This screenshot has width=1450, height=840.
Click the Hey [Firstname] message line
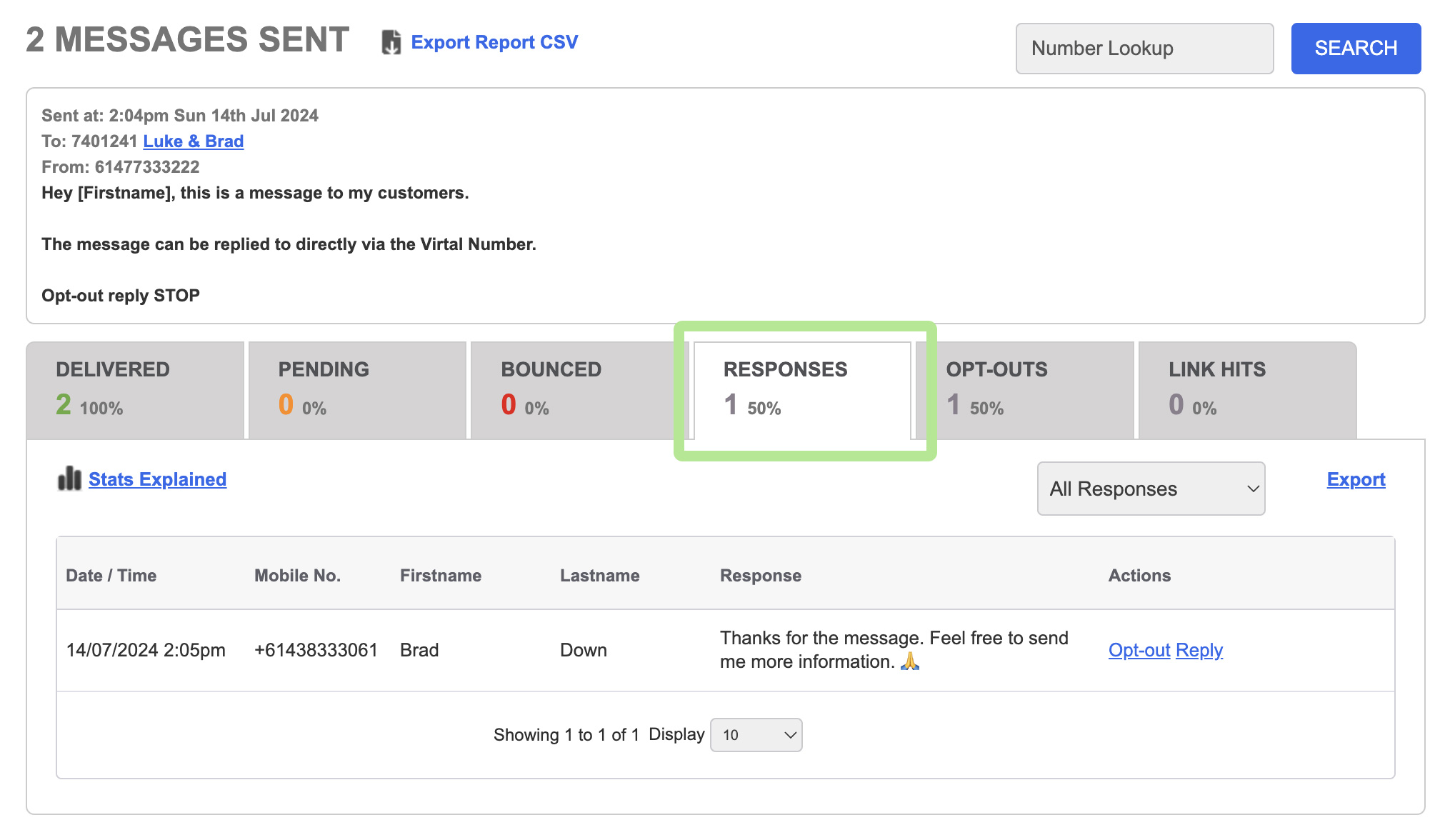pos(255,193)
